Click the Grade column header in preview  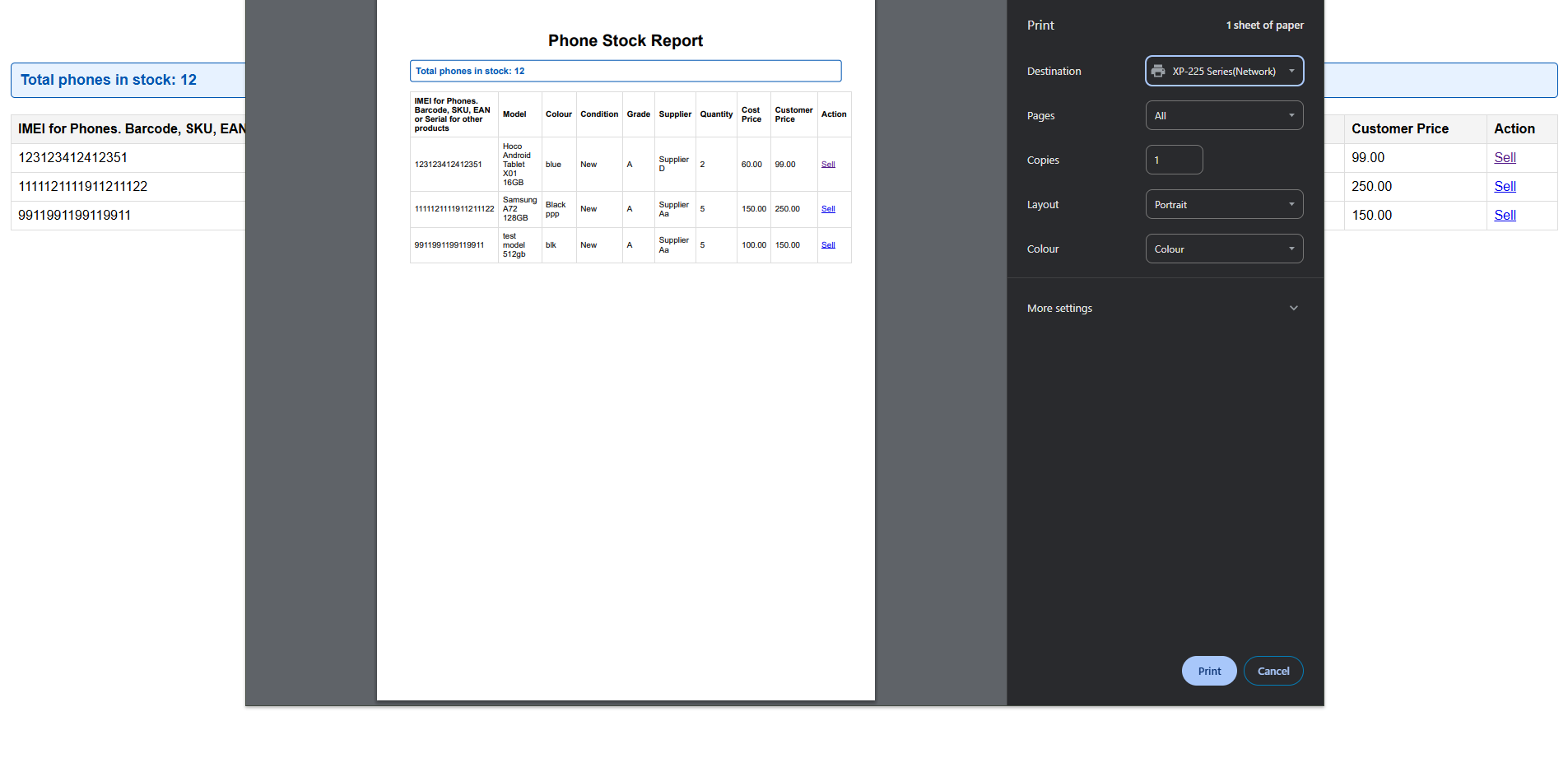click(638, 114)
